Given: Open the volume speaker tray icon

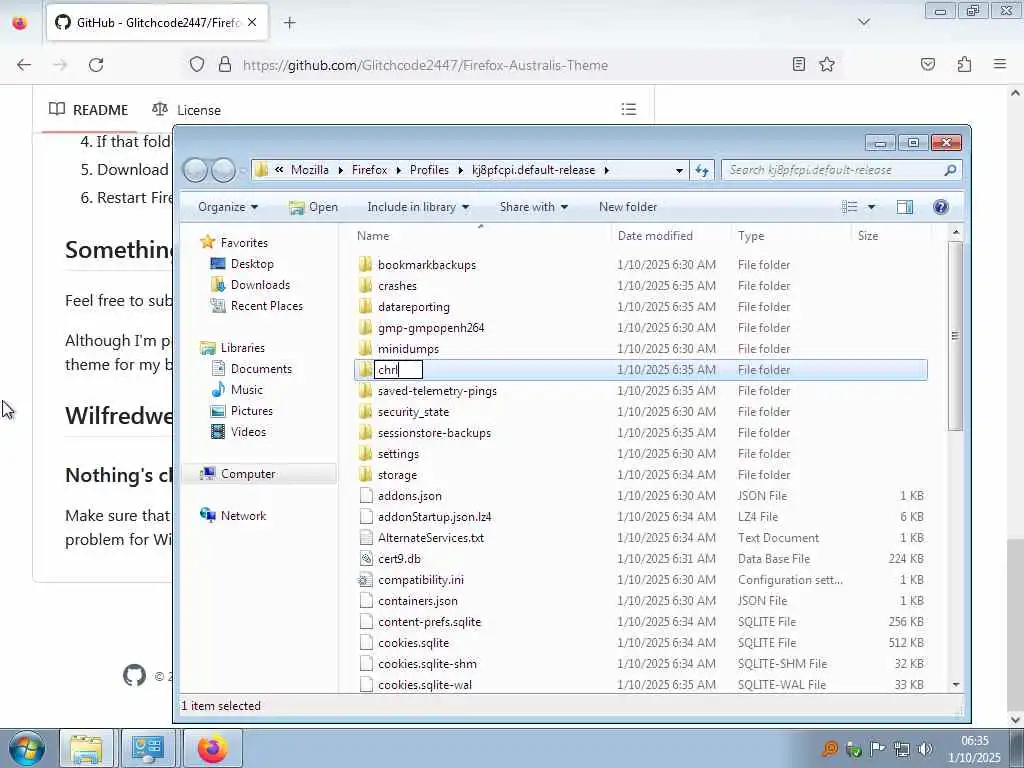Looking at the screenshot, I should pos(925,748).
